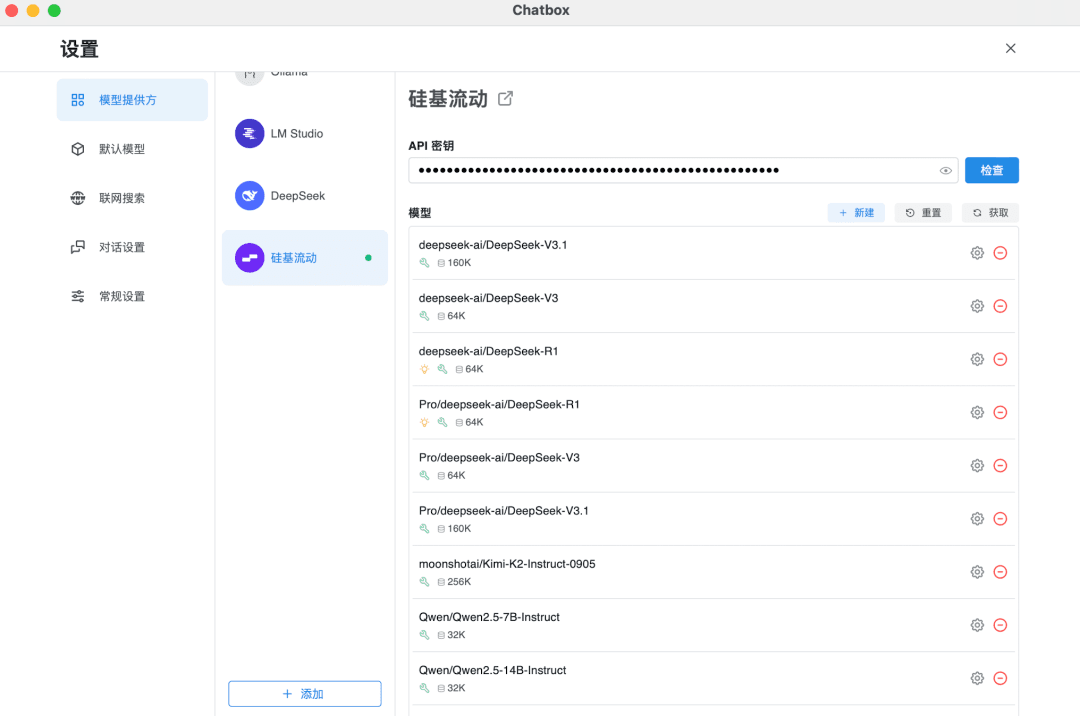Click 重置 to reset model list
Viewport: 1080px width, 716px height.
923,213
